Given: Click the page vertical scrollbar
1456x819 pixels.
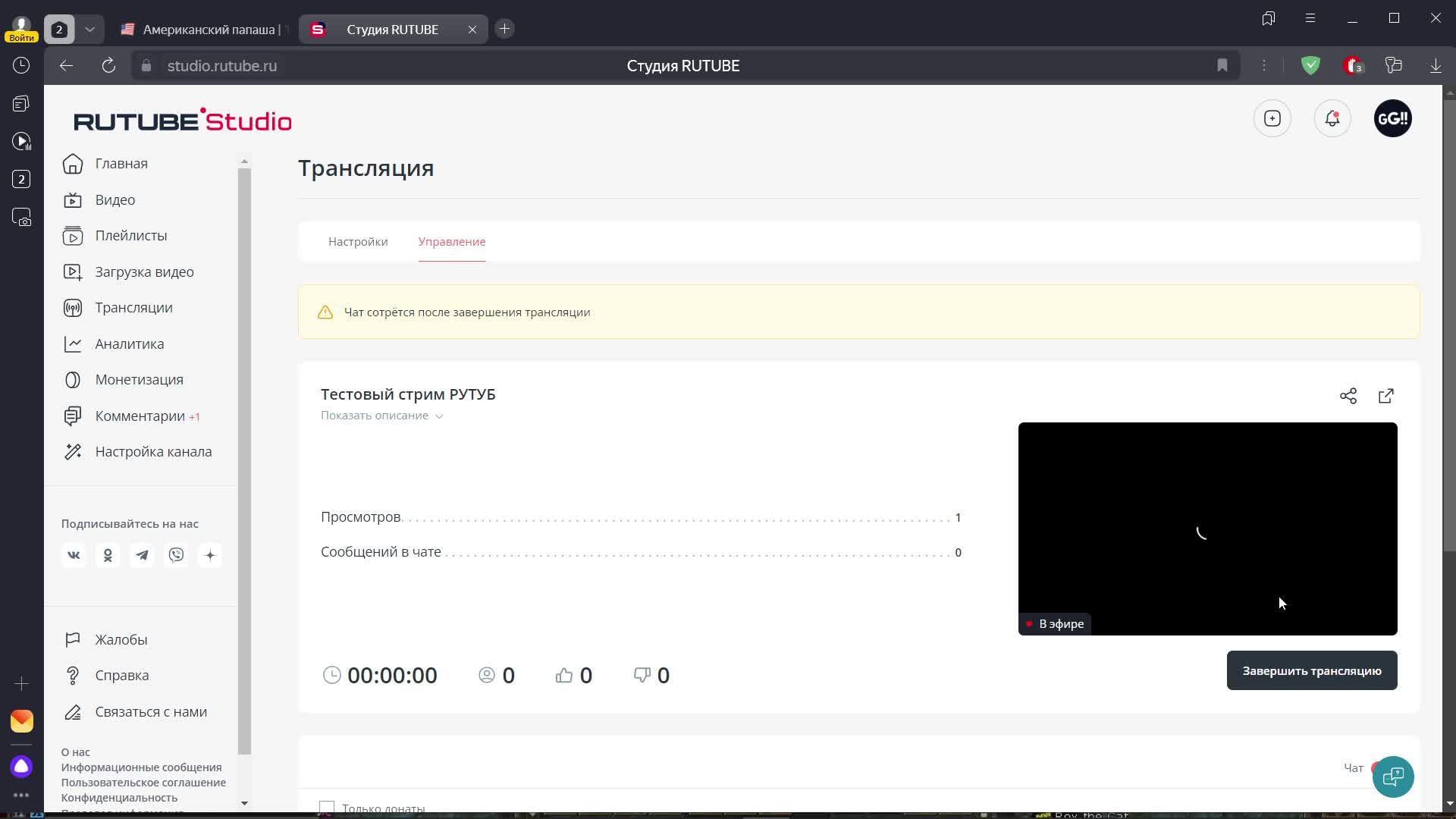Looking at the screenshot, I should (1449, 326).
